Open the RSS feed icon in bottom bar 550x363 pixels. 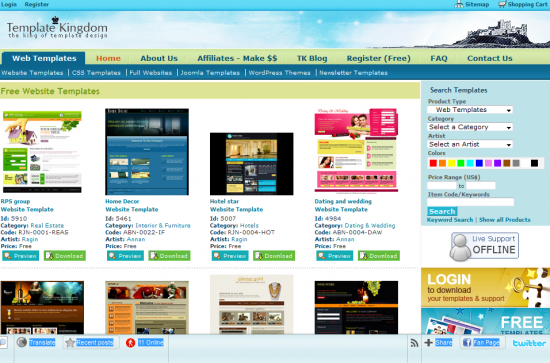[x=414, y=343]
